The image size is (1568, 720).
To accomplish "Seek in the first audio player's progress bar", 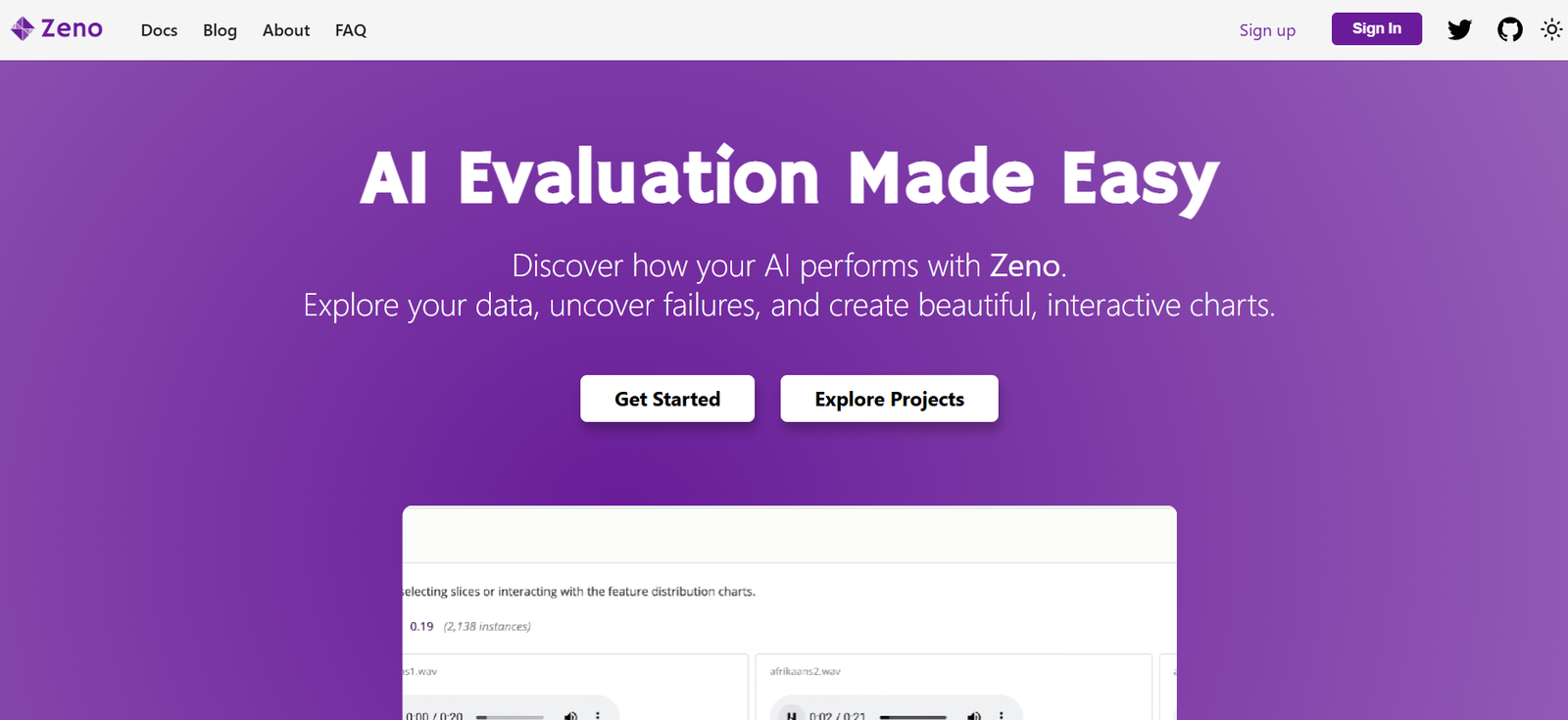I will pyautogui.click(x=510, y=717).
